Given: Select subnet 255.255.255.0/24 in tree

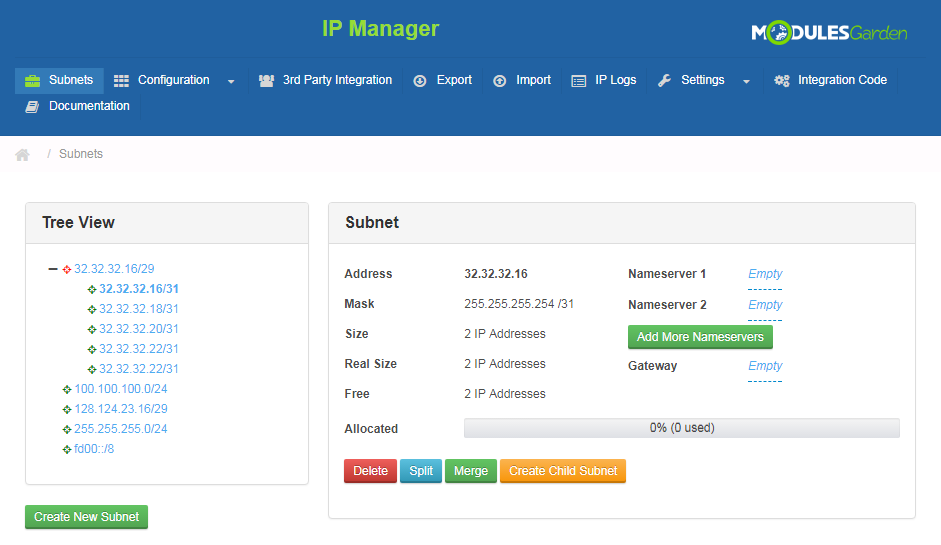Looking at the screenshot, I should pos(121,429).
